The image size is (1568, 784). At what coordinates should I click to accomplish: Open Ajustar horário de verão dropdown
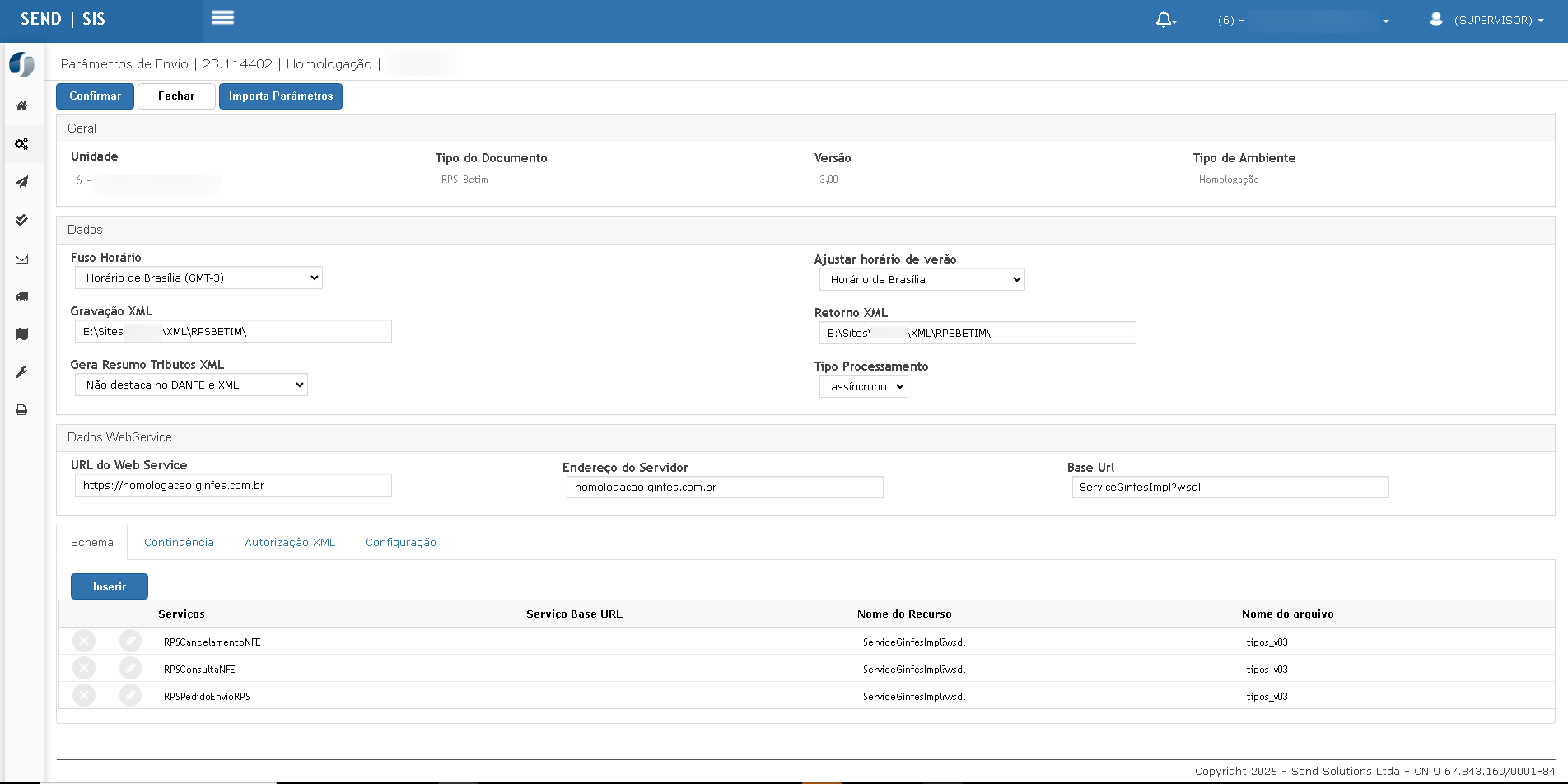(x=922, y=279)
